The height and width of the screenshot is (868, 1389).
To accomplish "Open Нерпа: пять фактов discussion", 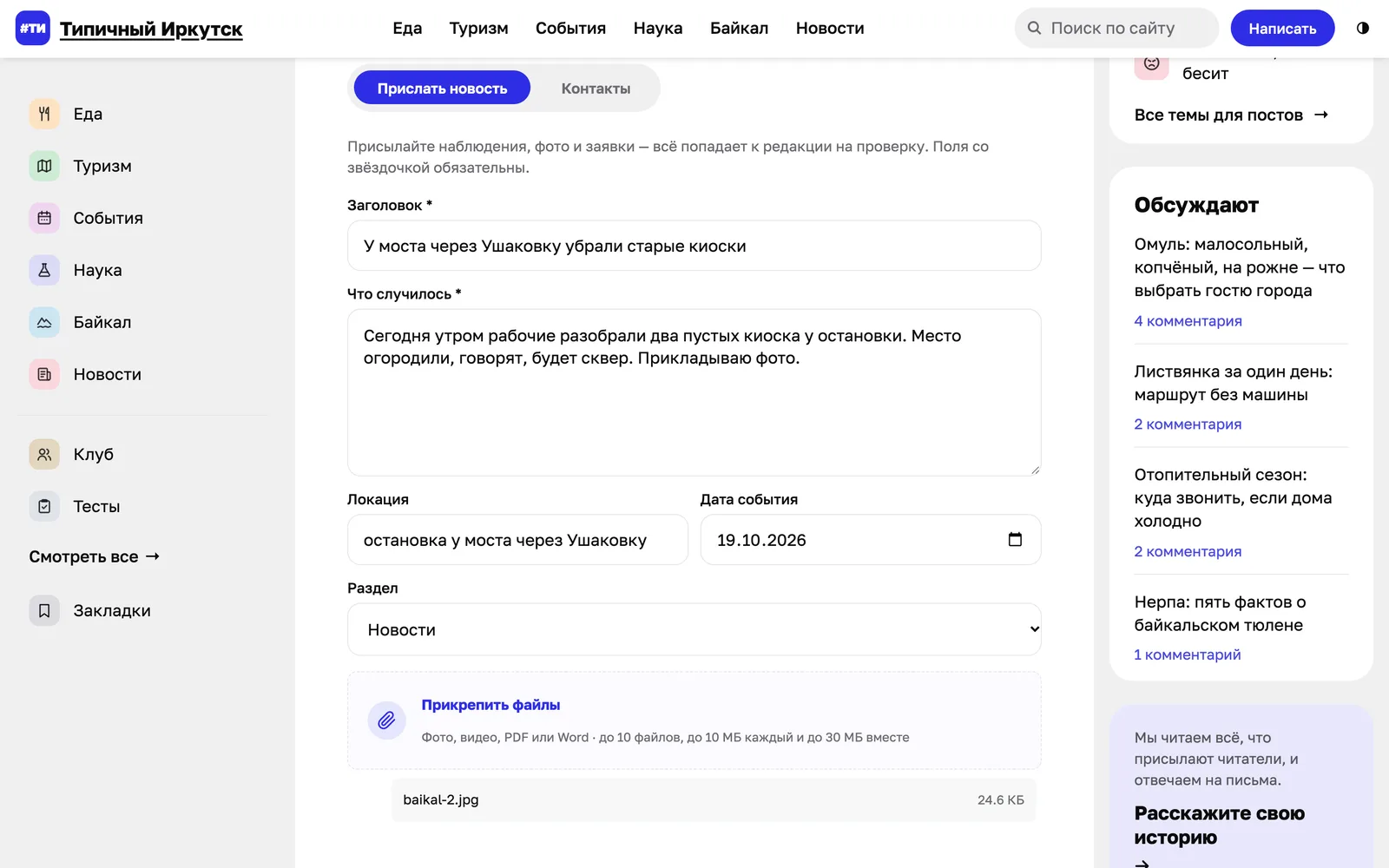I will (x=1220, y=614).
